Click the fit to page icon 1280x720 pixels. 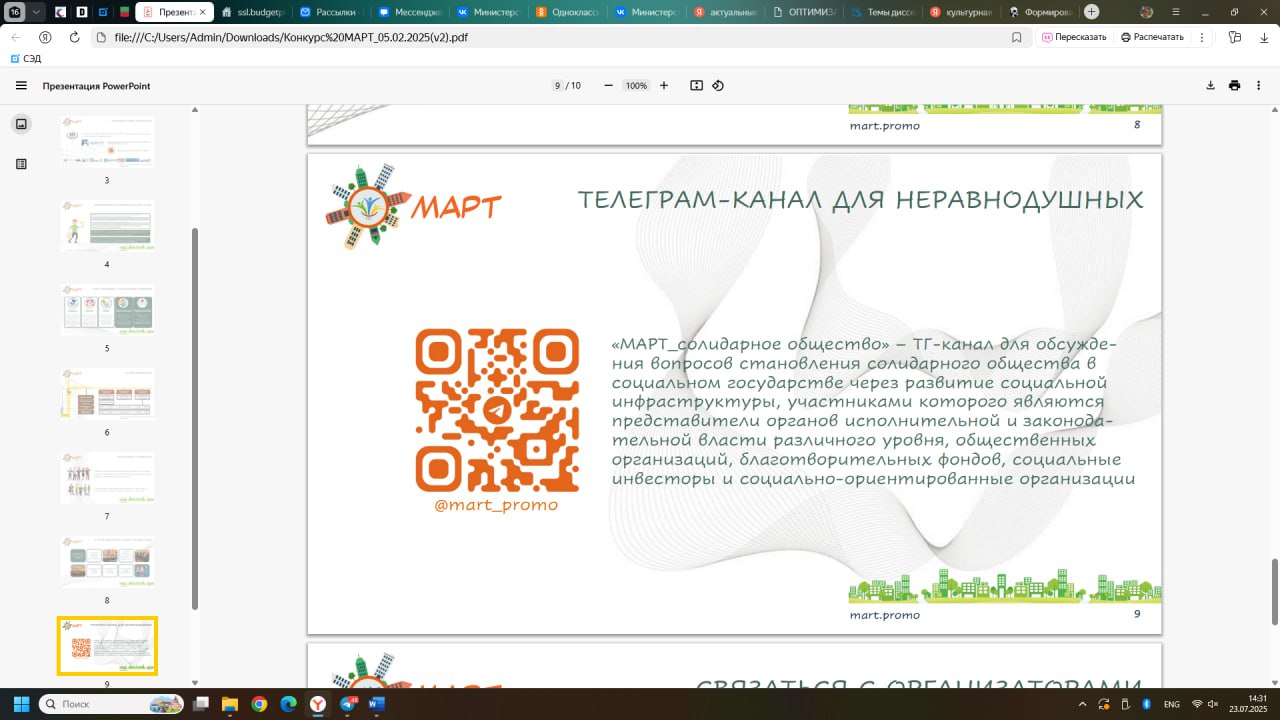(x=697, y=86)
